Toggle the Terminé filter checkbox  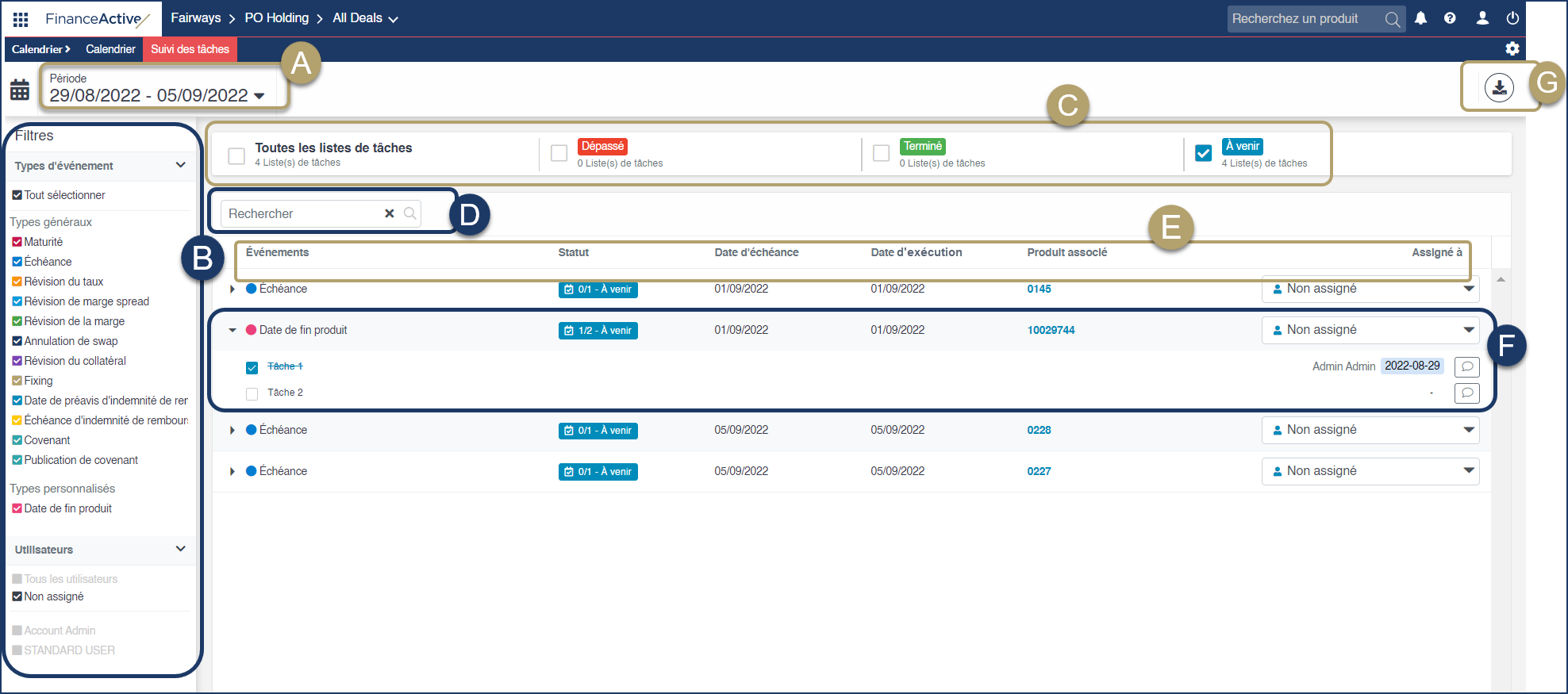click(881, 153)
